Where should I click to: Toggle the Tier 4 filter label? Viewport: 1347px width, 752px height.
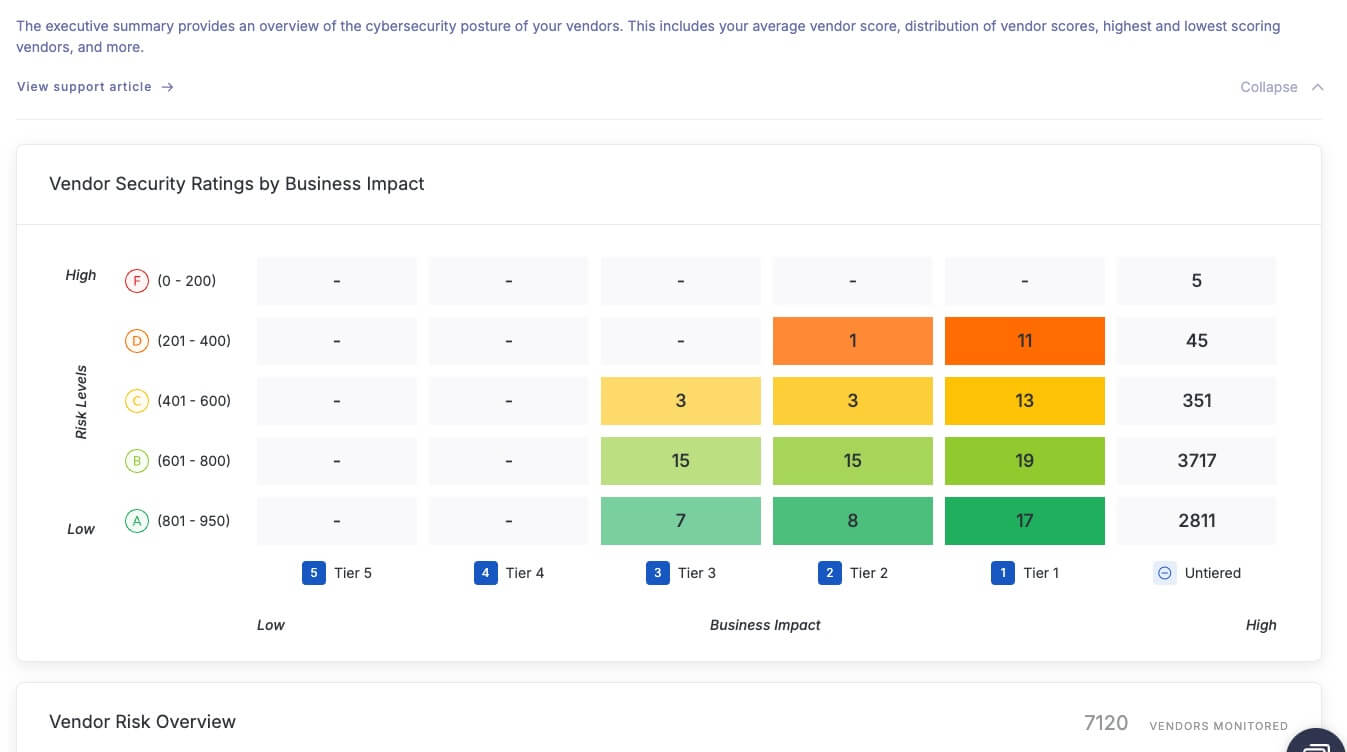click(524, 572)
